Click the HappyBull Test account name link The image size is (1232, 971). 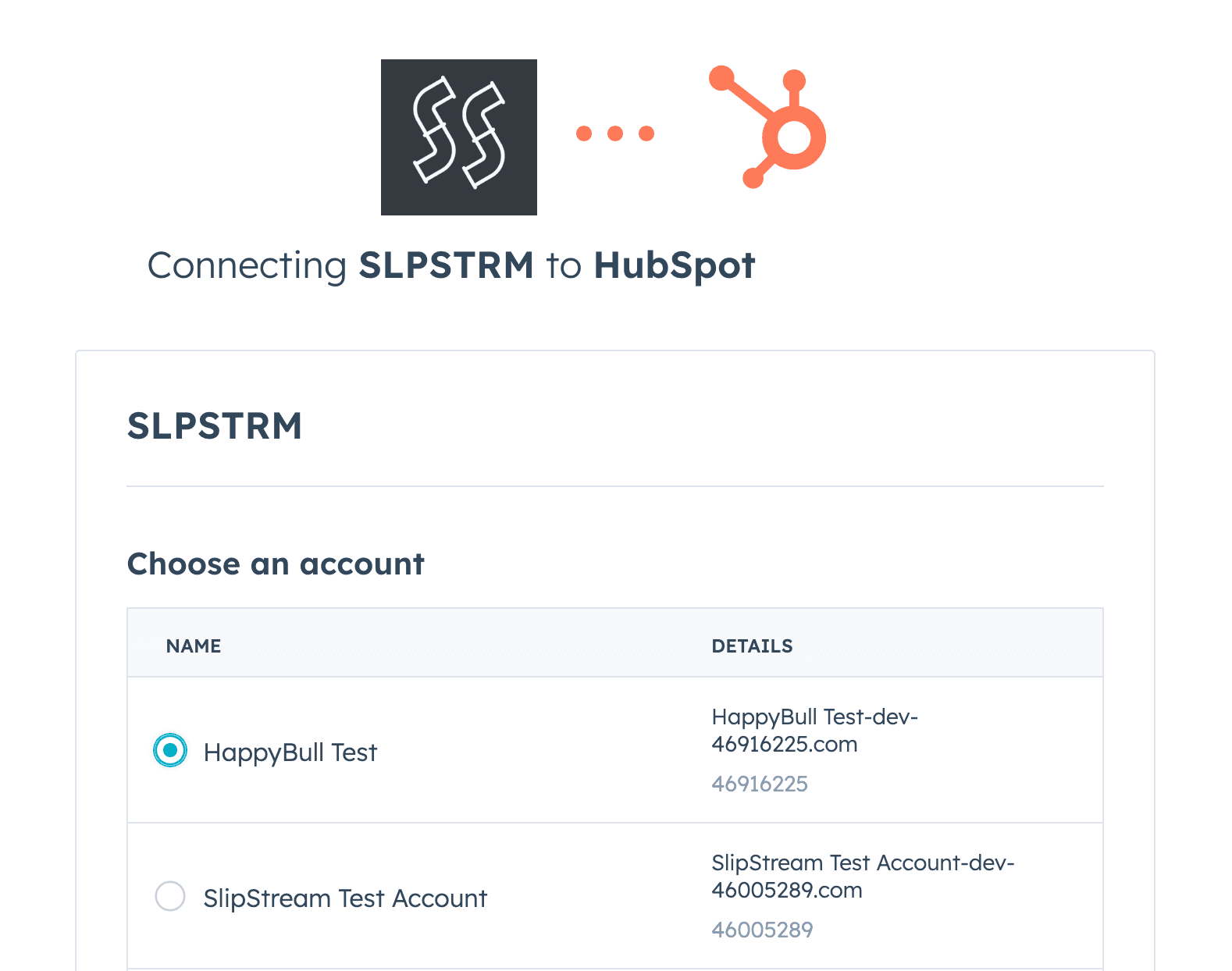[x=290, y=752]
